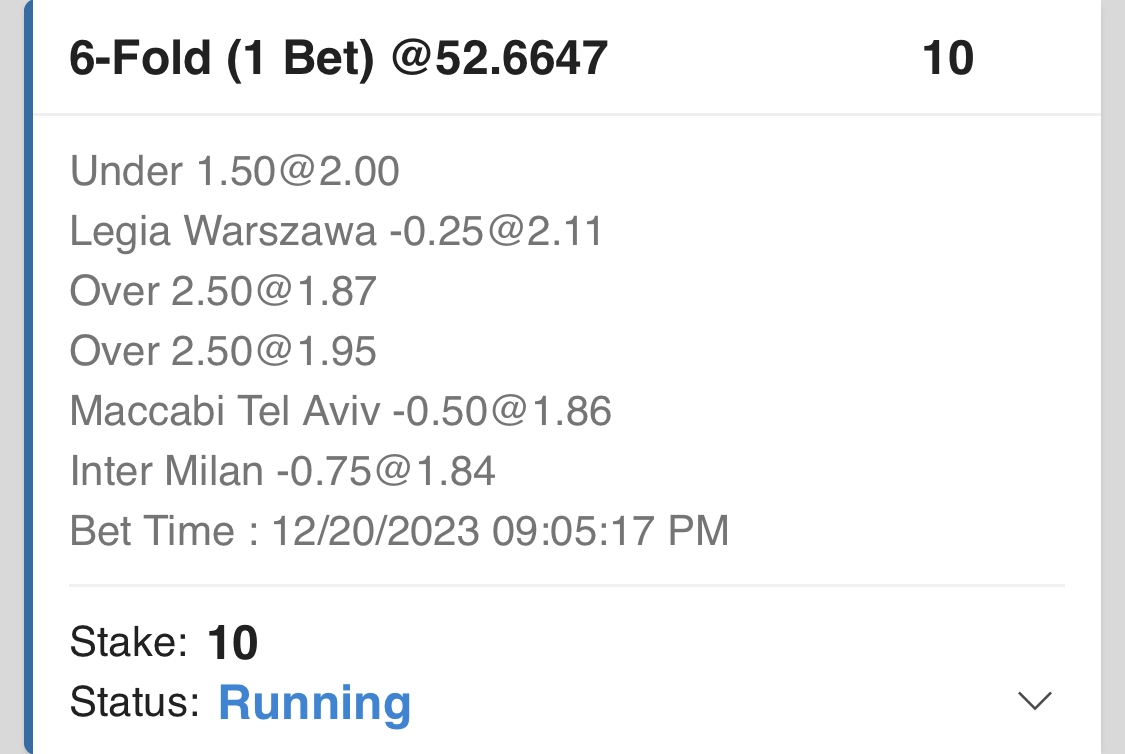Viewport: 1125px width, 754px height.
Task: Select the header stake amount 10
Action: tap(947, 59)
